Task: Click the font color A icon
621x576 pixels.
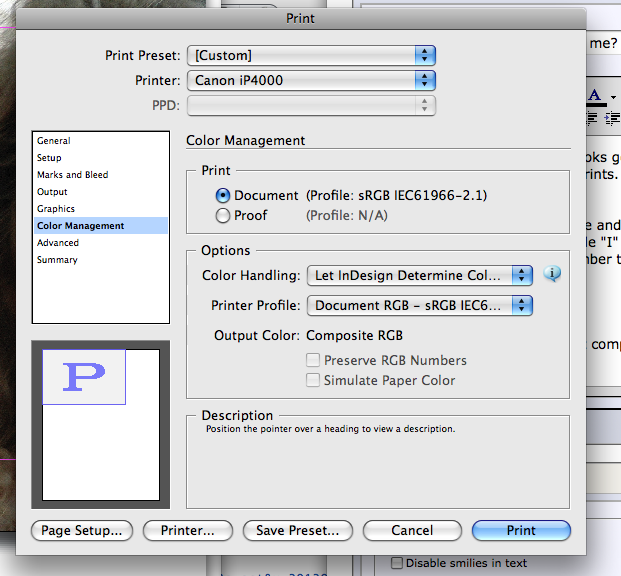Action: 595,96
